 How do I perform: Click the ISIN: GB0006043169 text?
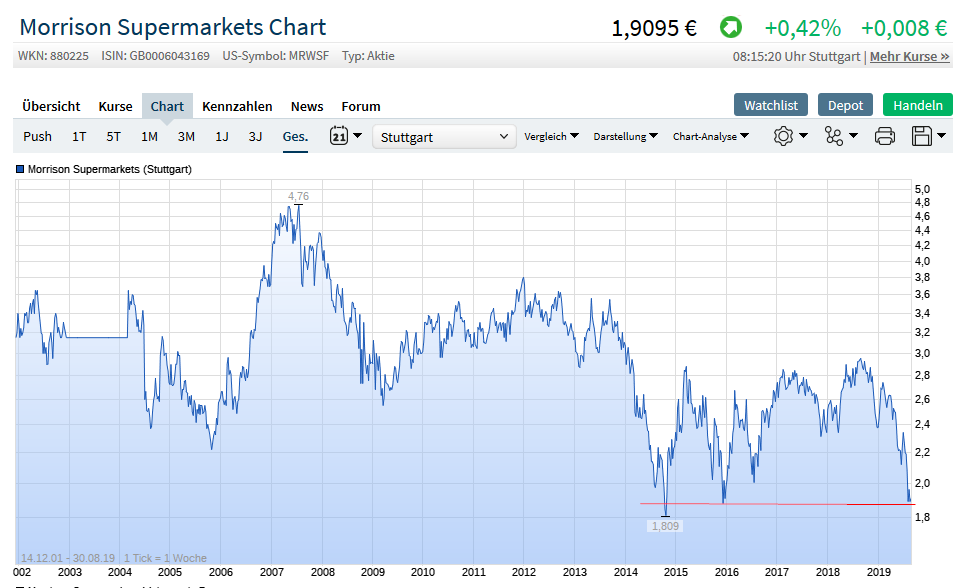tap(155, 56)
